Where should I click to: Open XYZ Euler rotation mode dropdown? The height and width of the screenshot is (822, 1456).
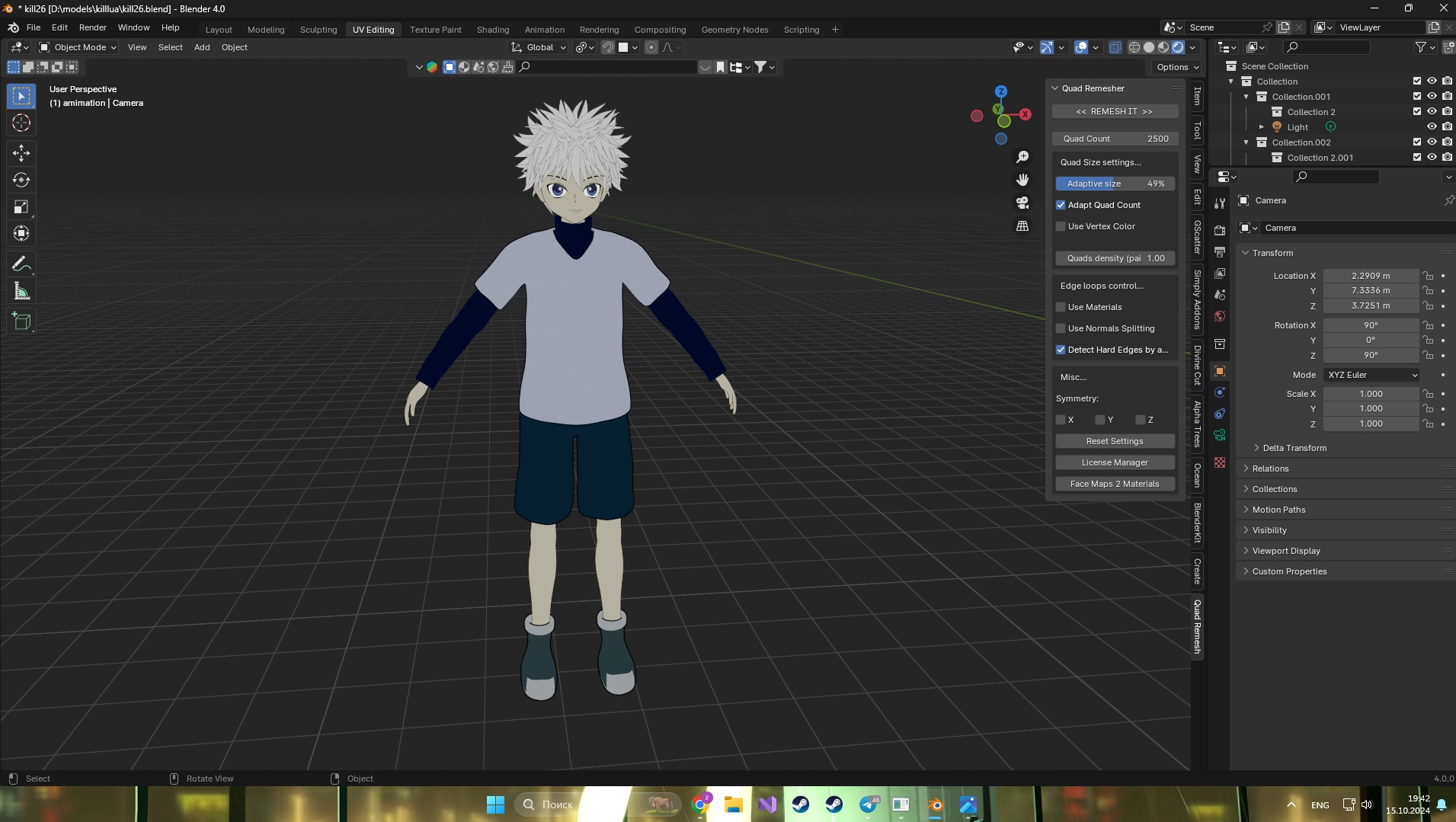(1371, 375)
